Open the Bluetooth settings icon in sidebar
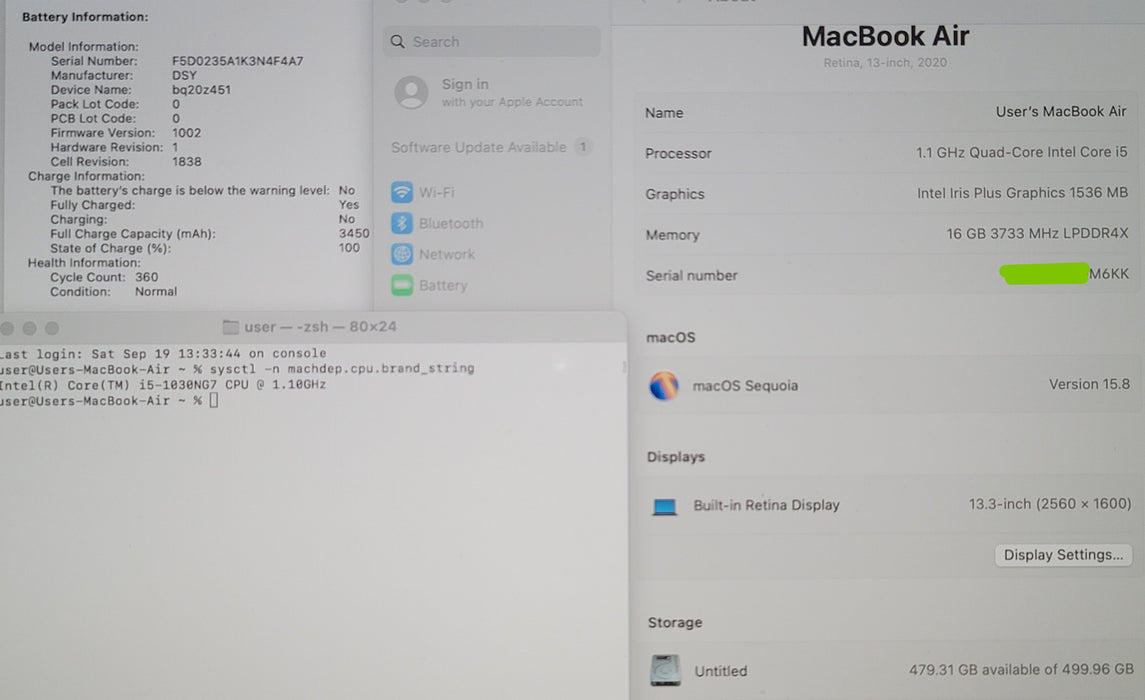Screen dimensions: 1145x700 coord(402,223)
